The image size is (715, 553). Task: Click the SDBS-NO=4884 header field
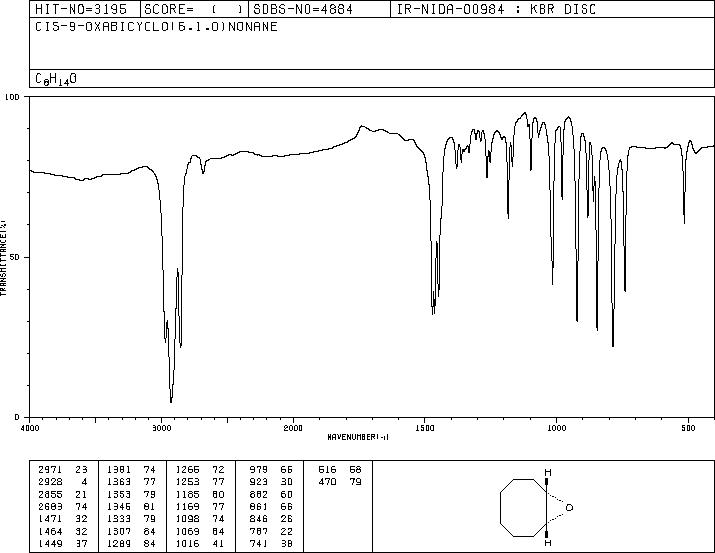(320, 9)
